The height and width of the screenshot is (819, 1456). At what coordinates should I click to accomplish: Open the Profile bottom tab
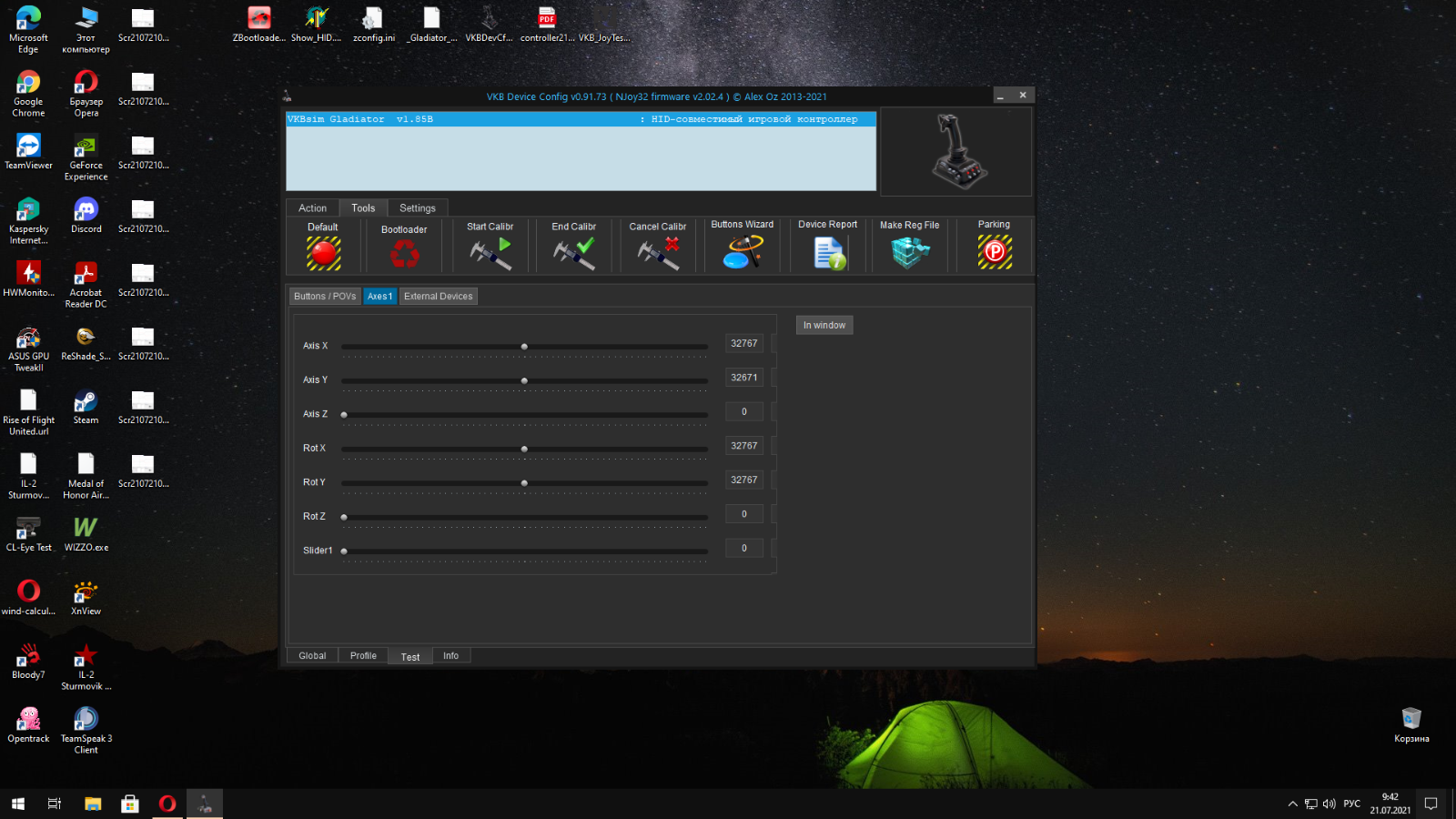(363, 656)
